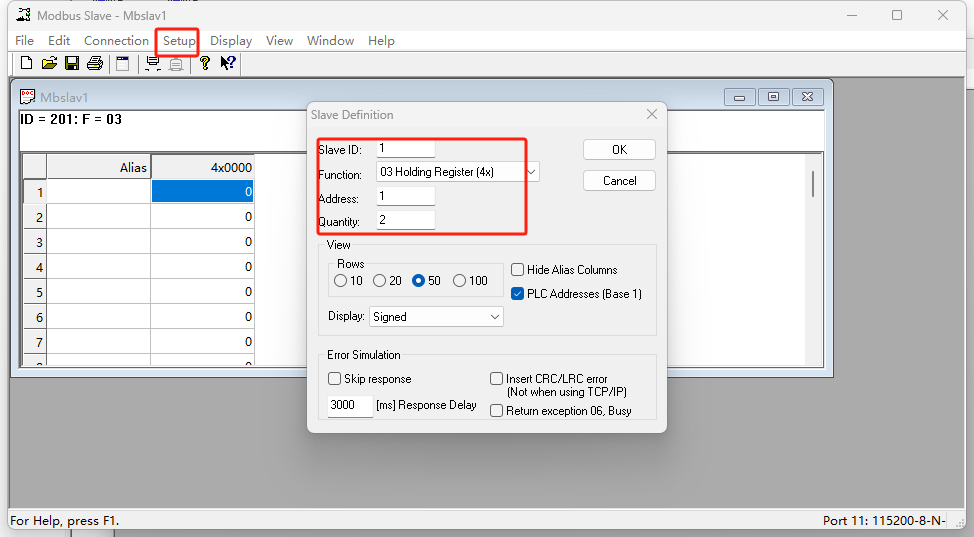Screen dimensions: 974x537
Task: Enable the Hide Alias Columns checkbox
Action: [517, 270]
